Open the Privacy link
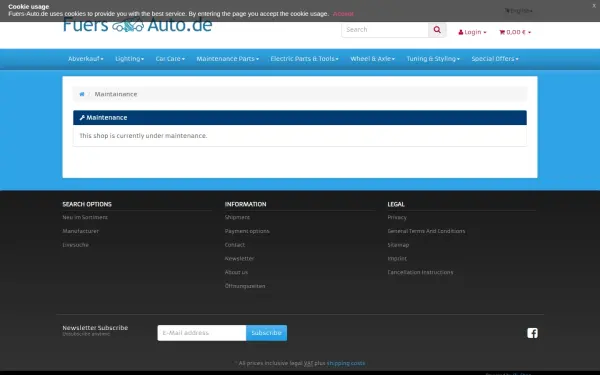This screenshot has height=375, width=600. [x=397, y=217]
